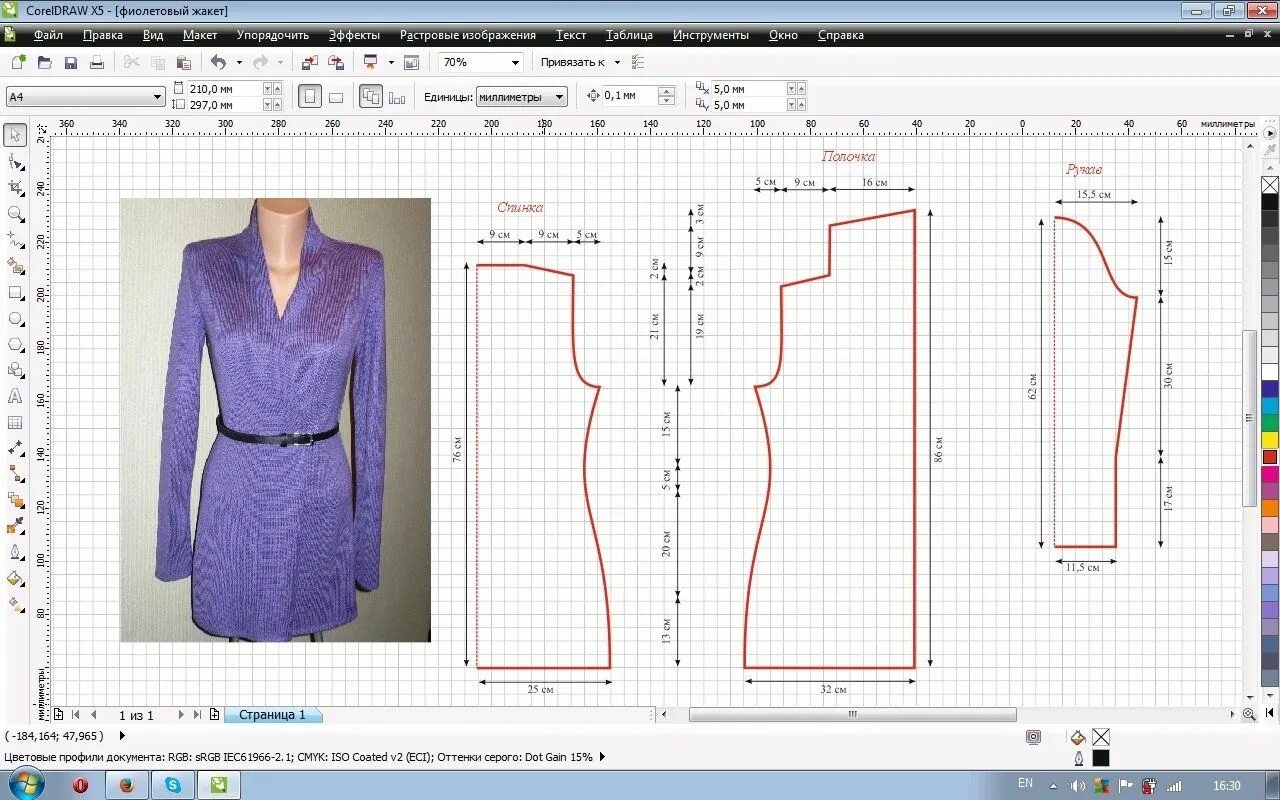The height and width of the screenshot is (800, 1280).
Task: Select the Parallel Dimension tool
Action: (15, 448)
